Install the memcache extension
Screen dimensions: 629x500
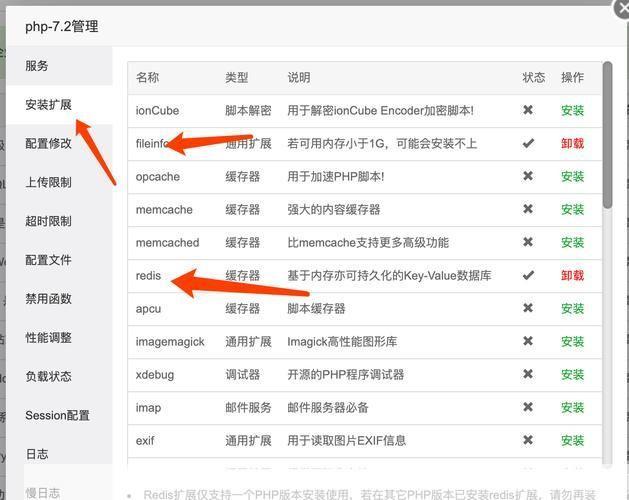[572, 209]
